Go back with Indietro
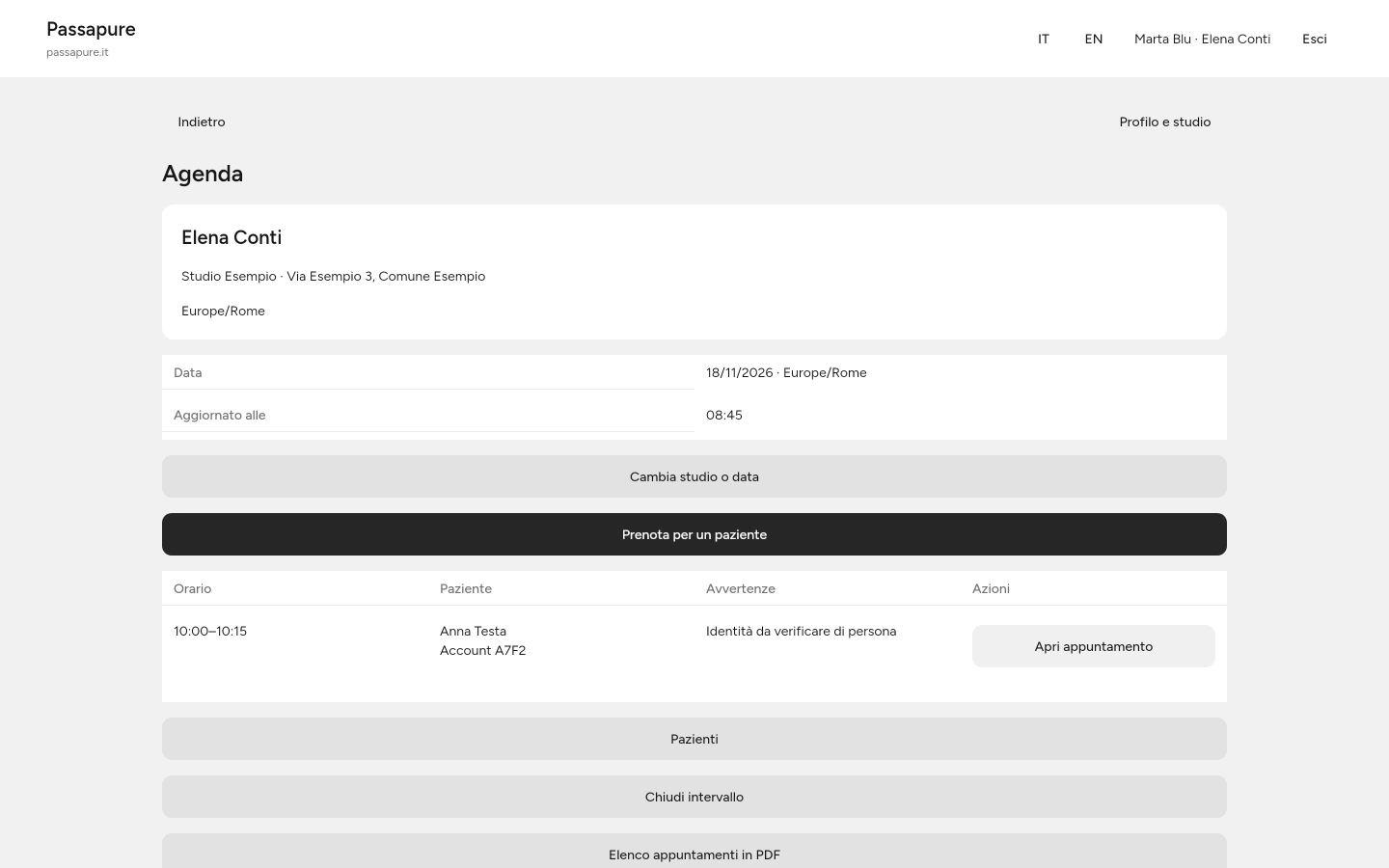 202,122
